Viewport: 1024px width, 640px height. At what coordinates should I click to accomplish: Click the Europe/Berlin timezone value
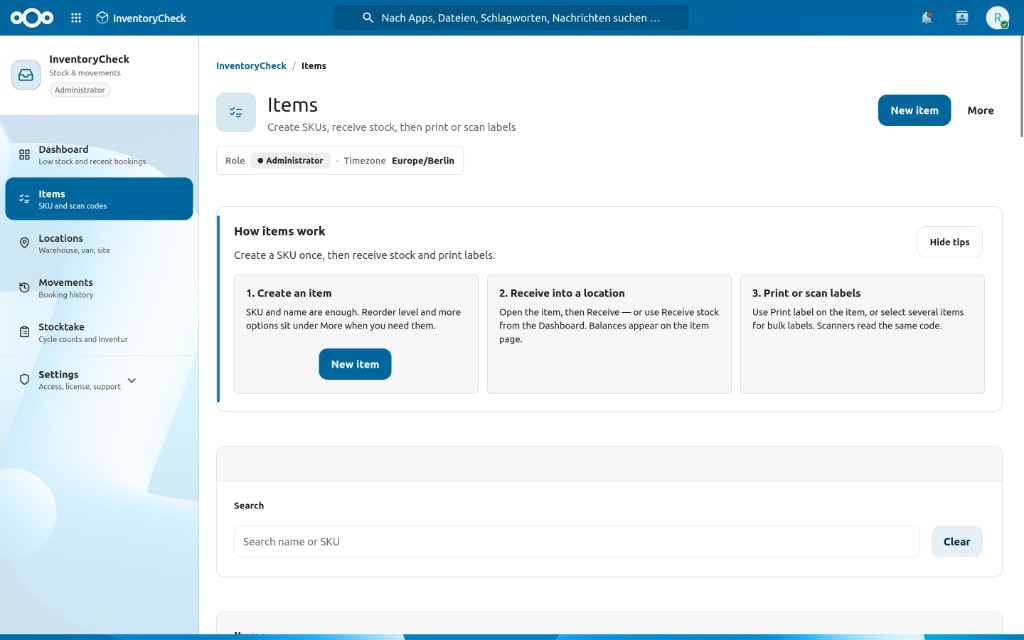click(x=423, y=161)
